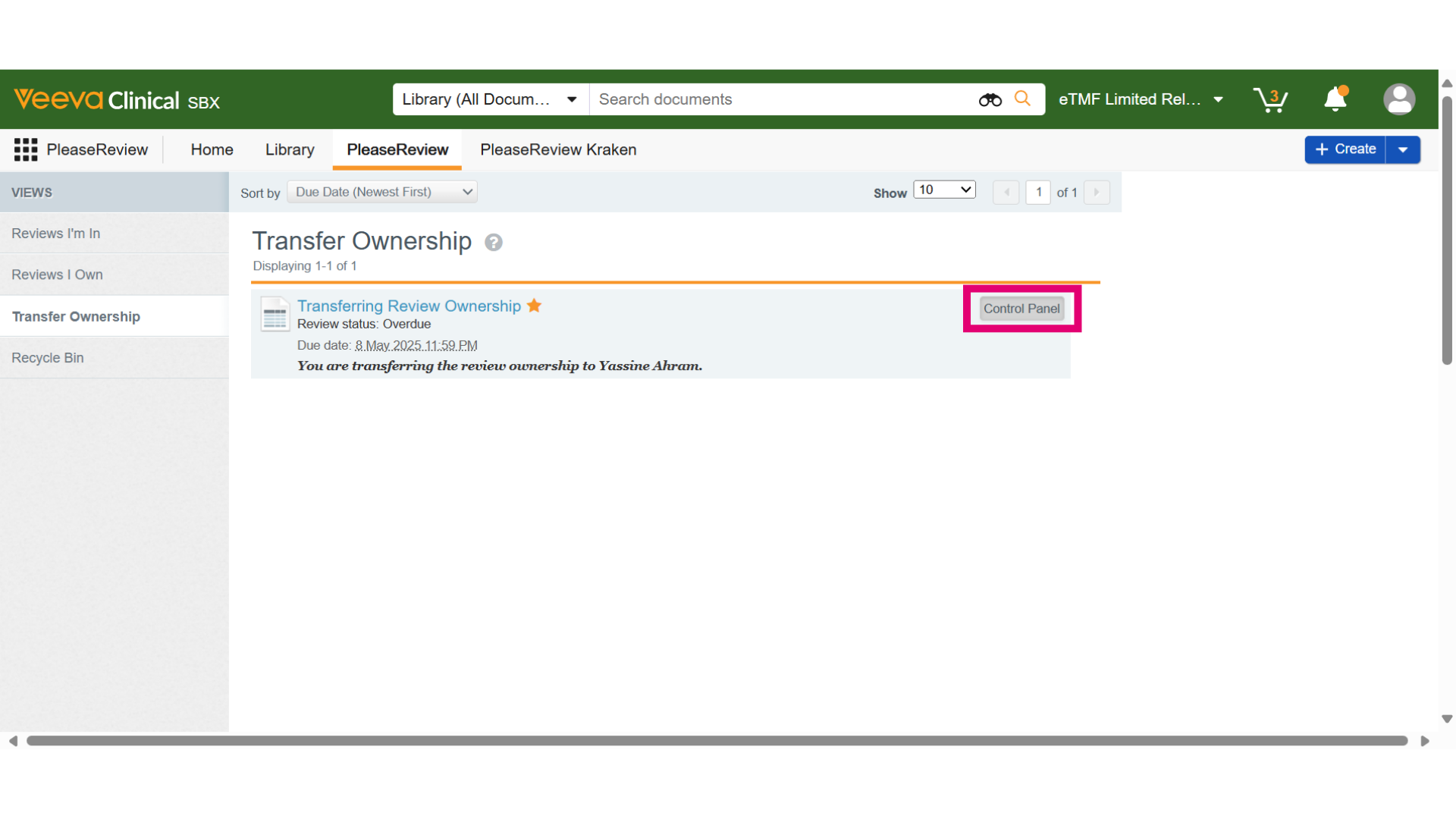The height and width of the screenshot is (819, 1456).
Task: Switch to the PleaseReview Kraken tab
Action: (x=558, y=149)
